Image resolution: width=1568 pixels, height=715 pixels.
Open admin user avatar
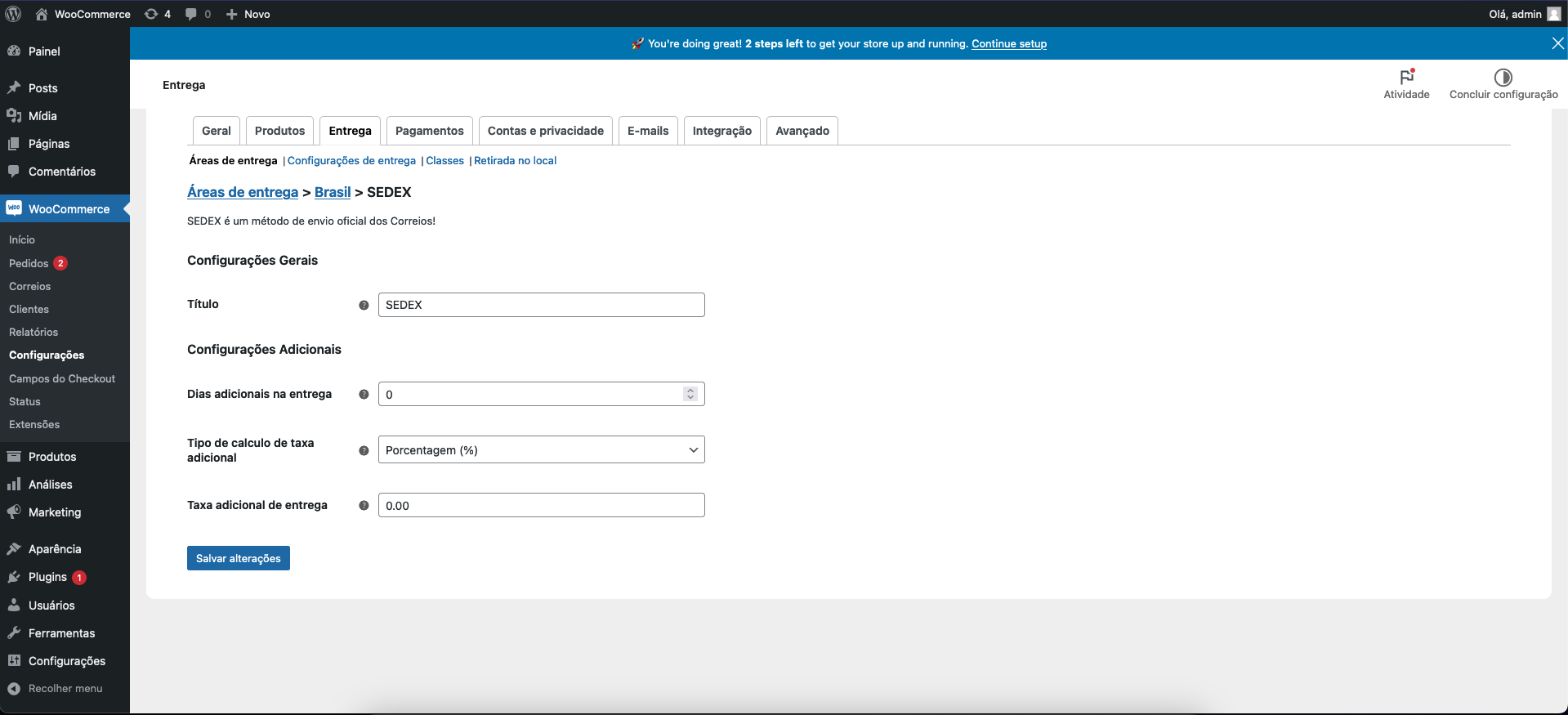click(x=1554, y=14)
